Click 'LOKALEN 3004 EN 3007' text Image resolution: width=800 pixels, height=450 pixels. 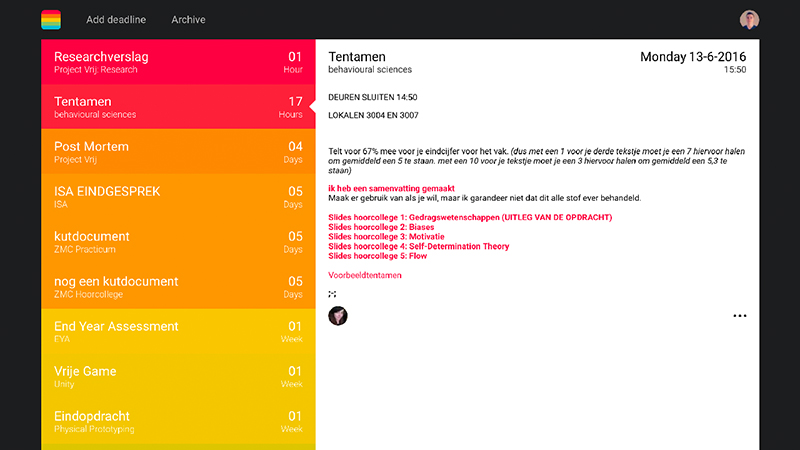[x=373, y=115]
